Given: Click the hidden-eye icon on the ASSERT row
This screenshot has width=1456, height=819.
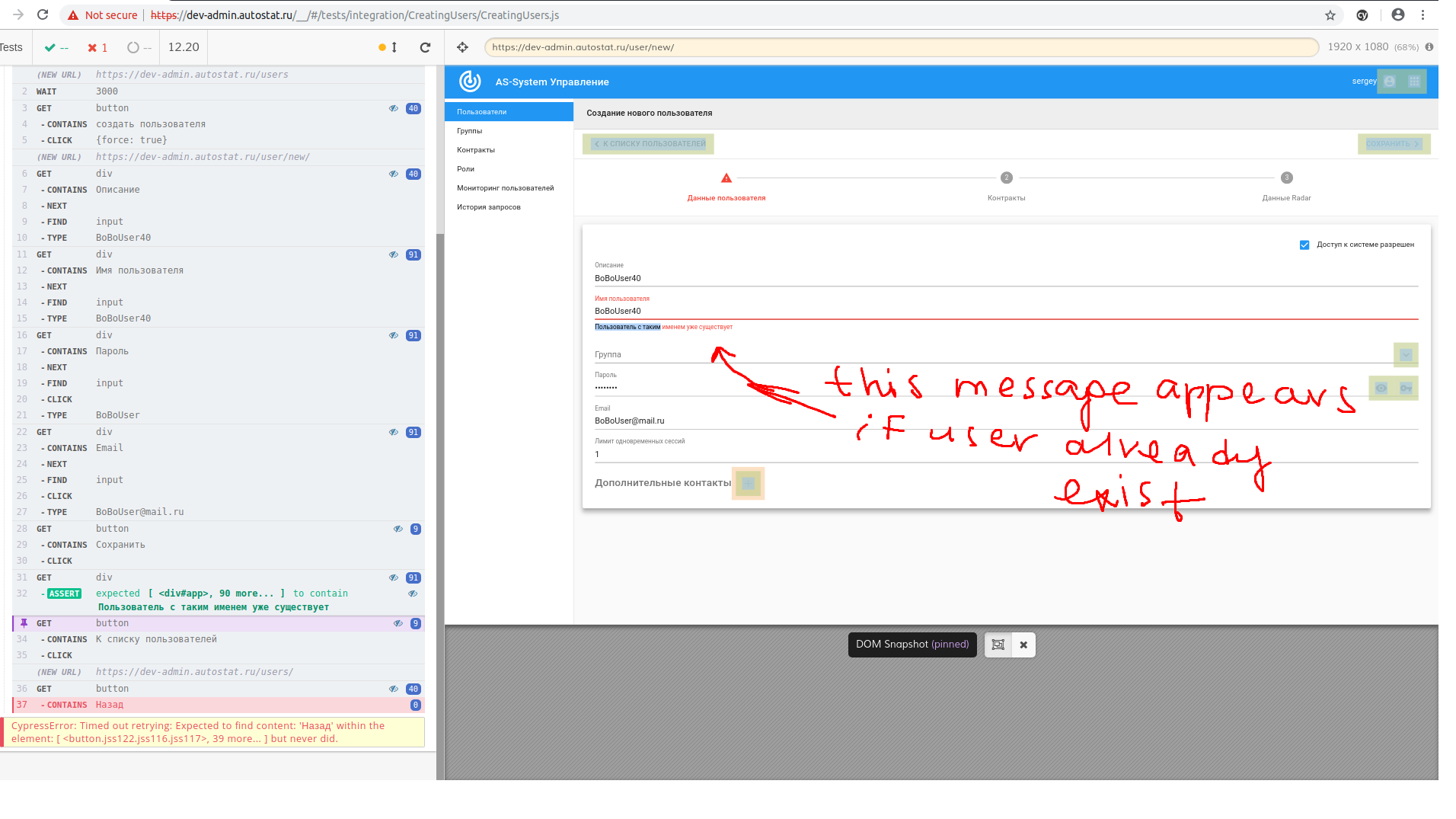Looking at the screenshot, I should click(413, 593).
